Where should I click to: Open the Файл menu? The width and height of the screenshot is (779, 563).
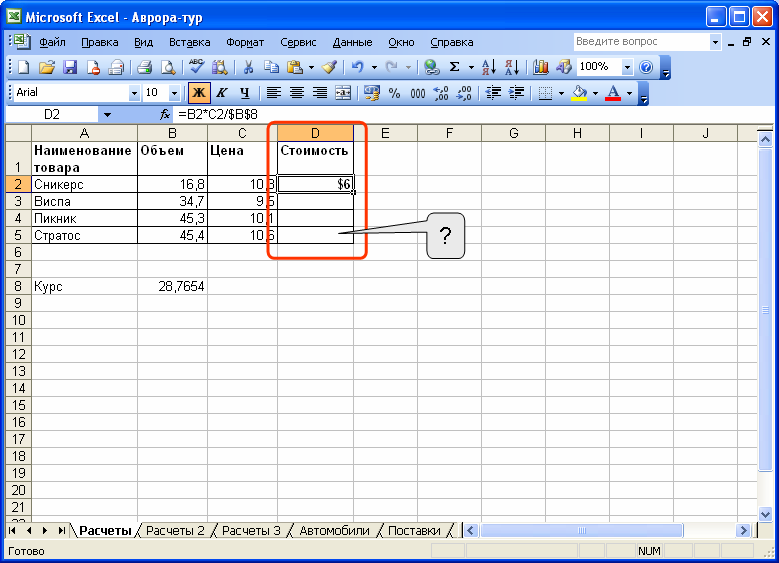(52, 42)
